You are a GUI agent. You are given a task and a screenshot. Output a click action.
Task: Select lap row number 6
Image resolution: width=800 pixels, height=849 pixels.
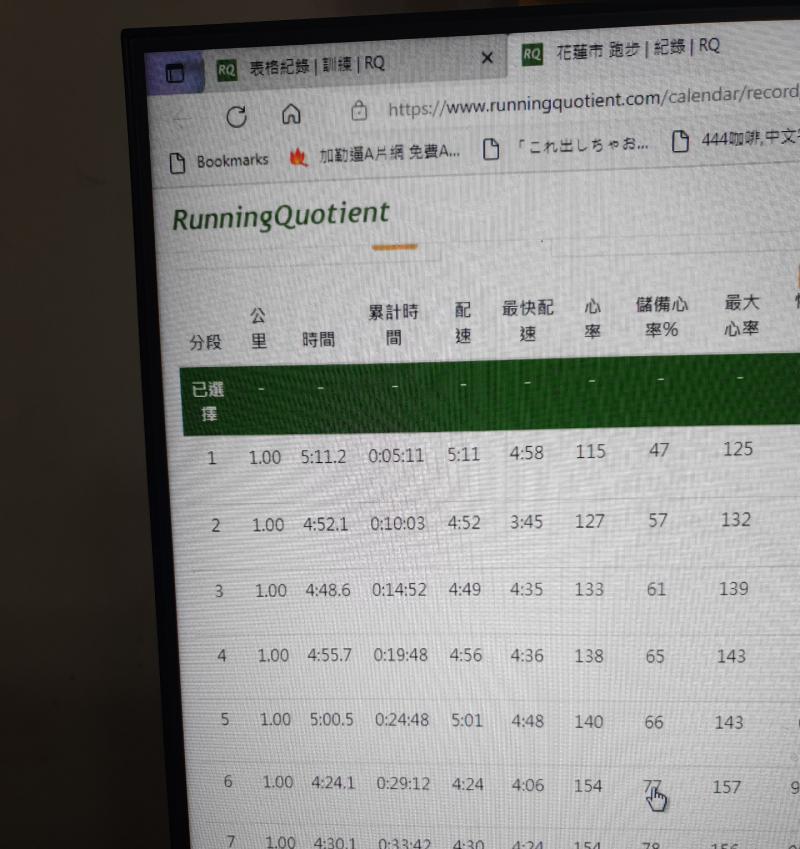tap(228, 781)
